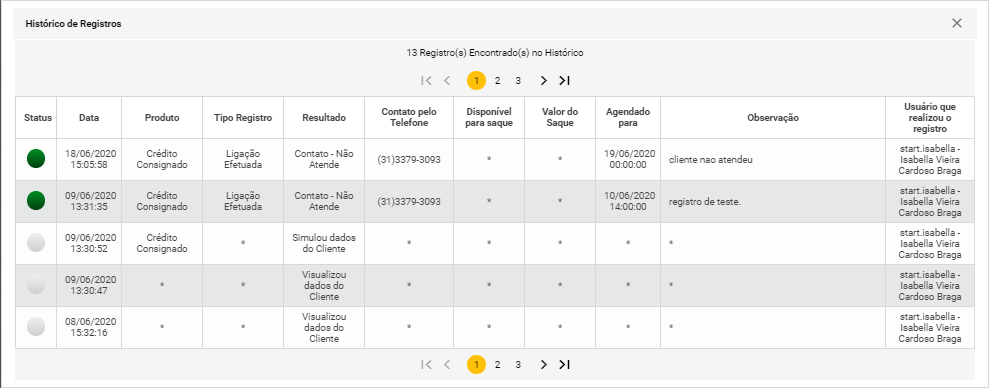Jump to last page in top pagination
Screen dimensions: 989x388
565,81
